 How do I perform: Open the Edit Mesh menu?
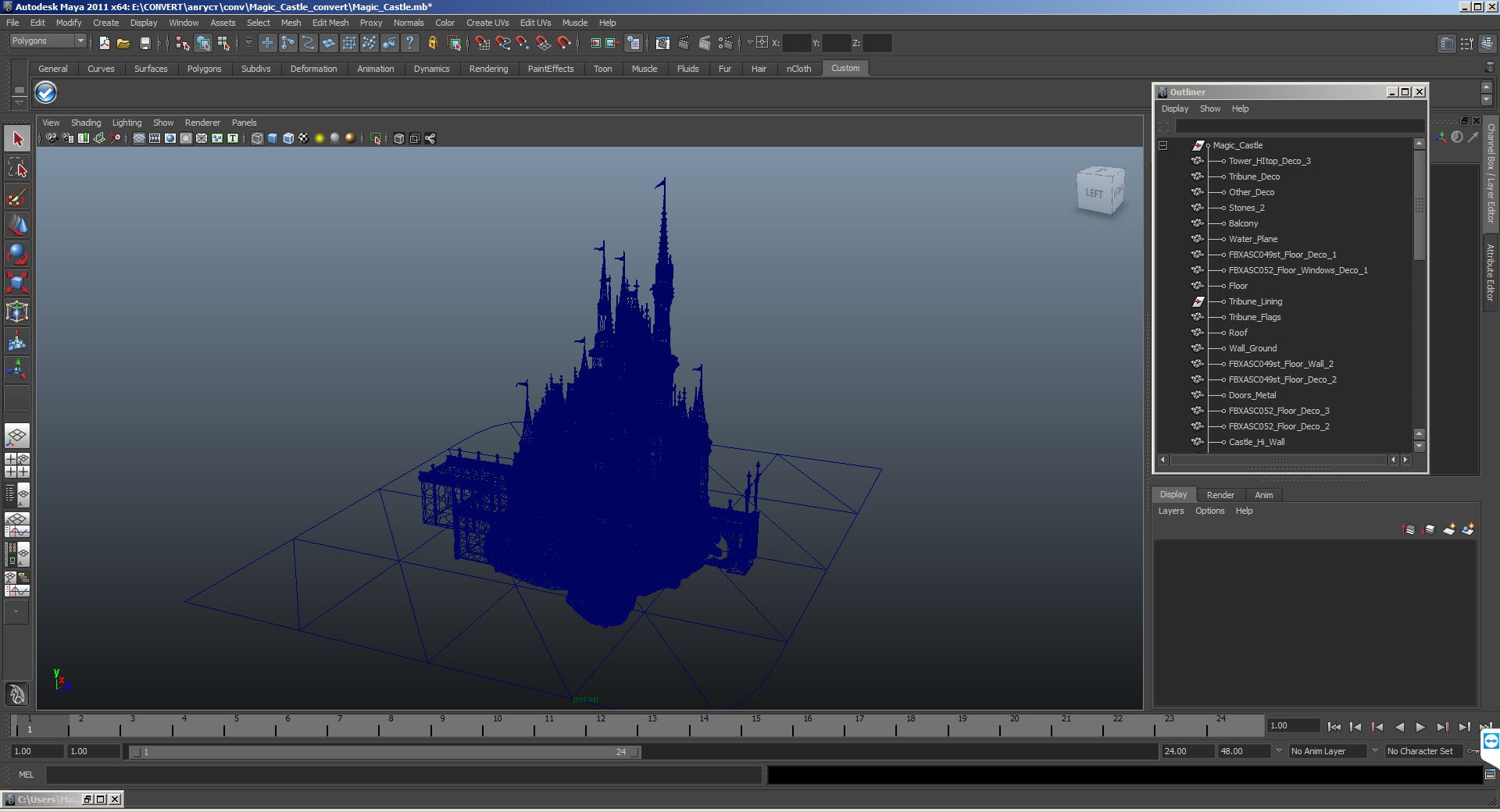pyautogui.click(x=330, y=23)
